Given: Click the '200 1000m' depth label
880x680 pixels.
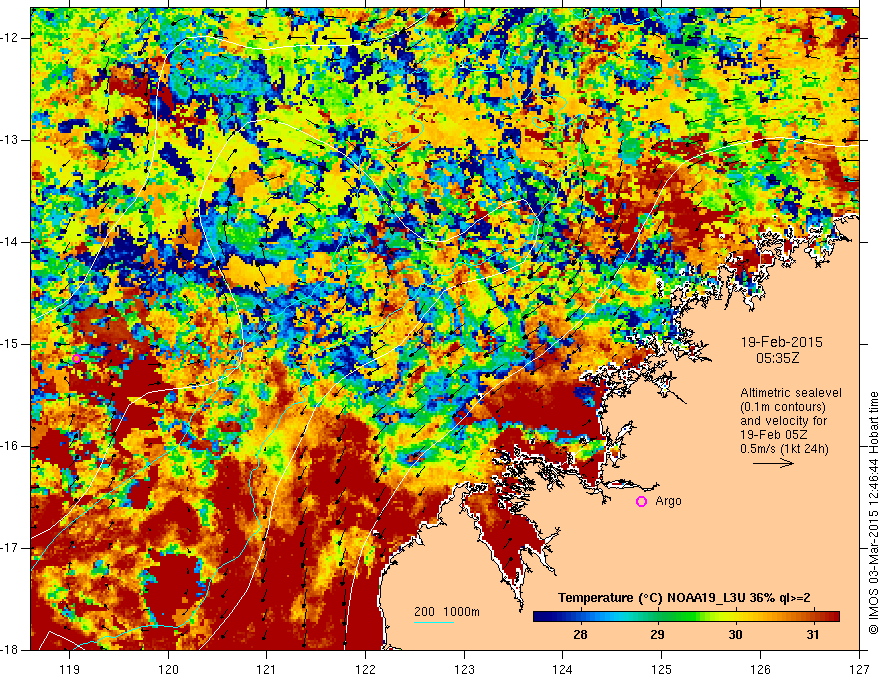Looking at the screenshot, I should point(447,612).
